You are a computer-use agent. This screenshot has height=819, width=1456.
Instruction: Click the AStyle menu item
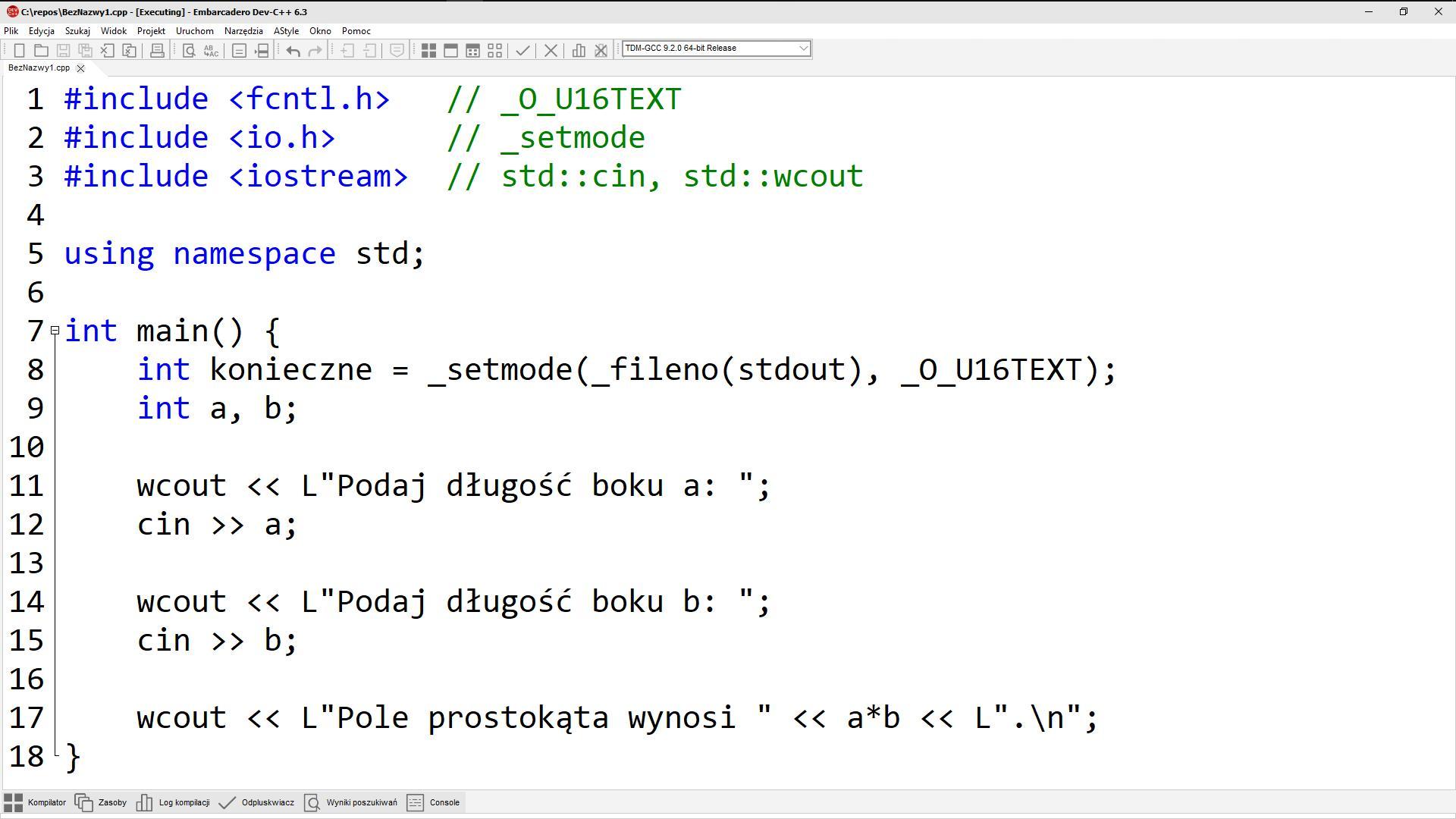click(x=286, y=30)
